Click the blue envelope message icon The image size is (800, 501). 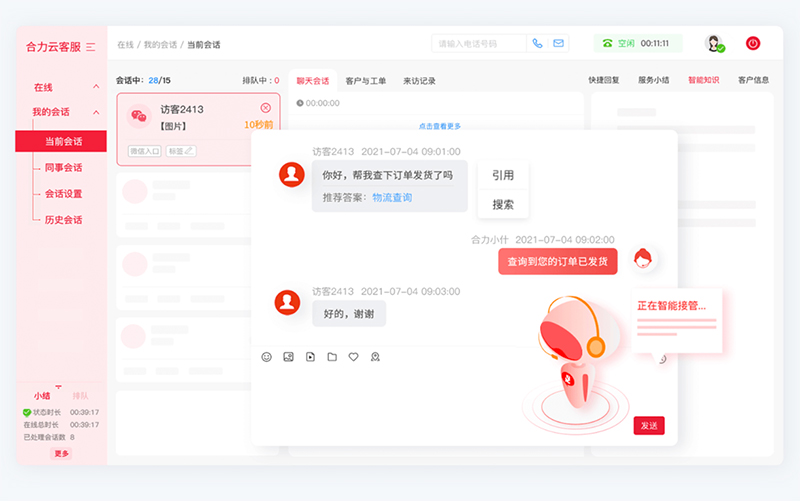(x=558, y=44)
